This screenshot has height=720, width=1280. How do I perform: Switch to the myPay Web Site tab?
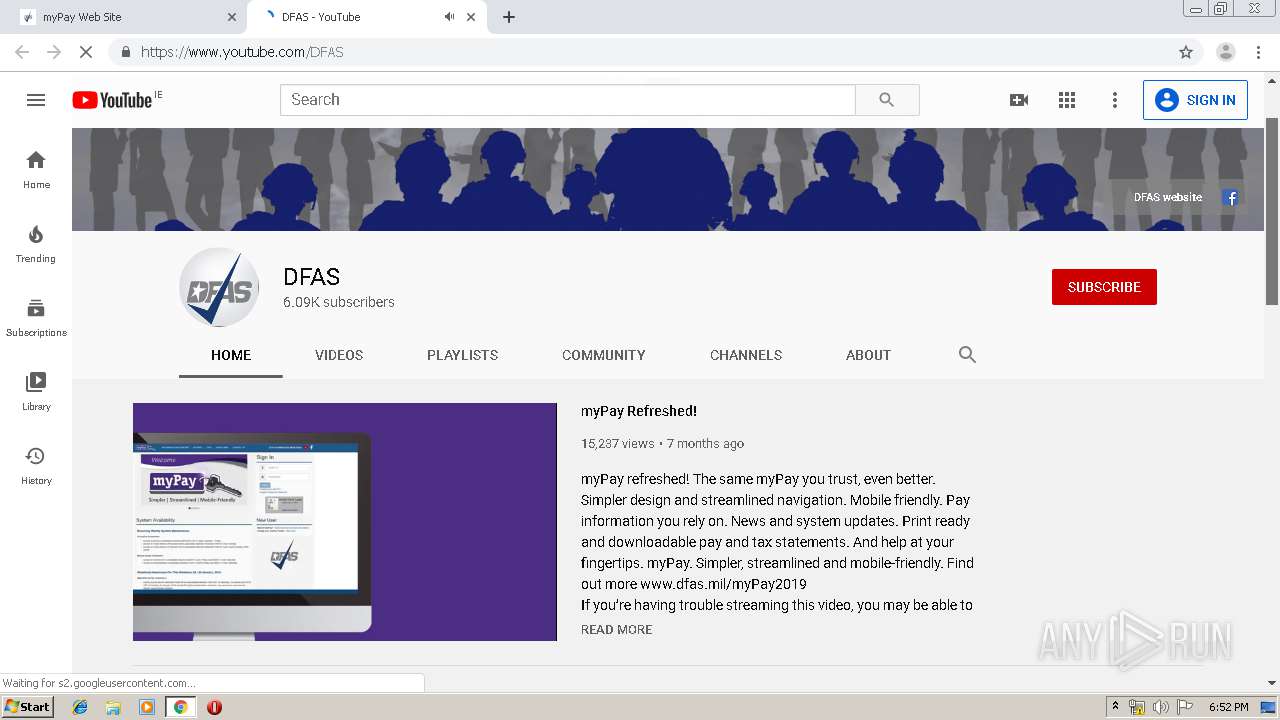tap(126, 17)
